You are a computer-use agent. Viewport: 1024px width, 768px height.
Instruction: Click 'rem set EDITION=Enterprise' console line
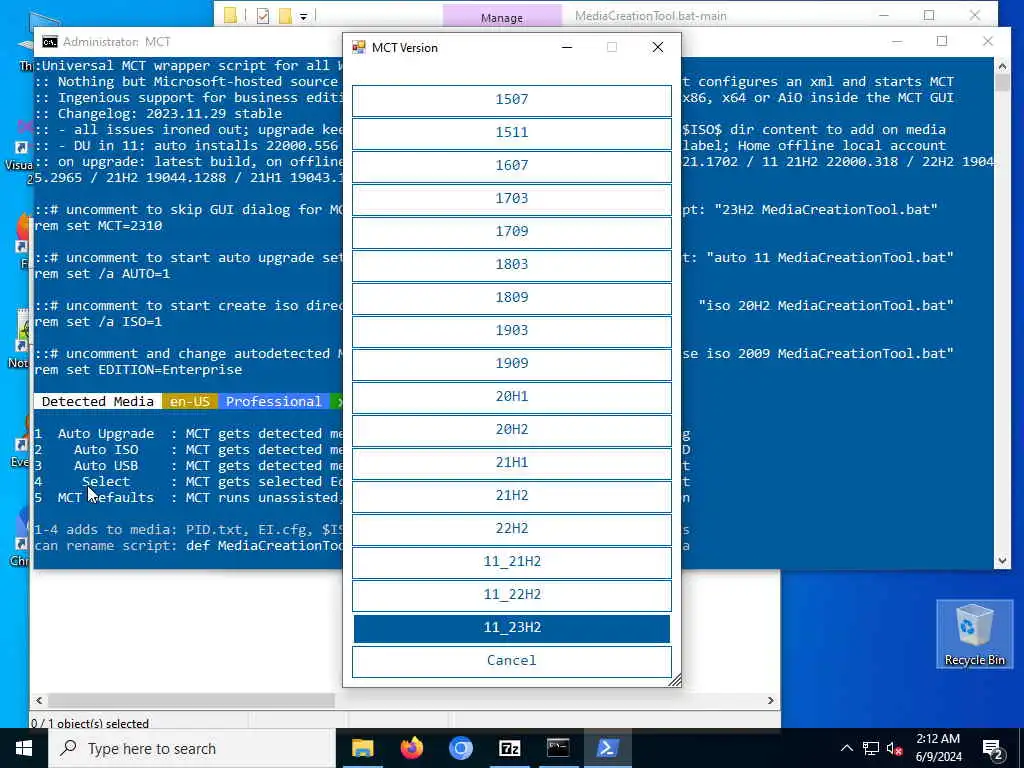pos(138,370)
